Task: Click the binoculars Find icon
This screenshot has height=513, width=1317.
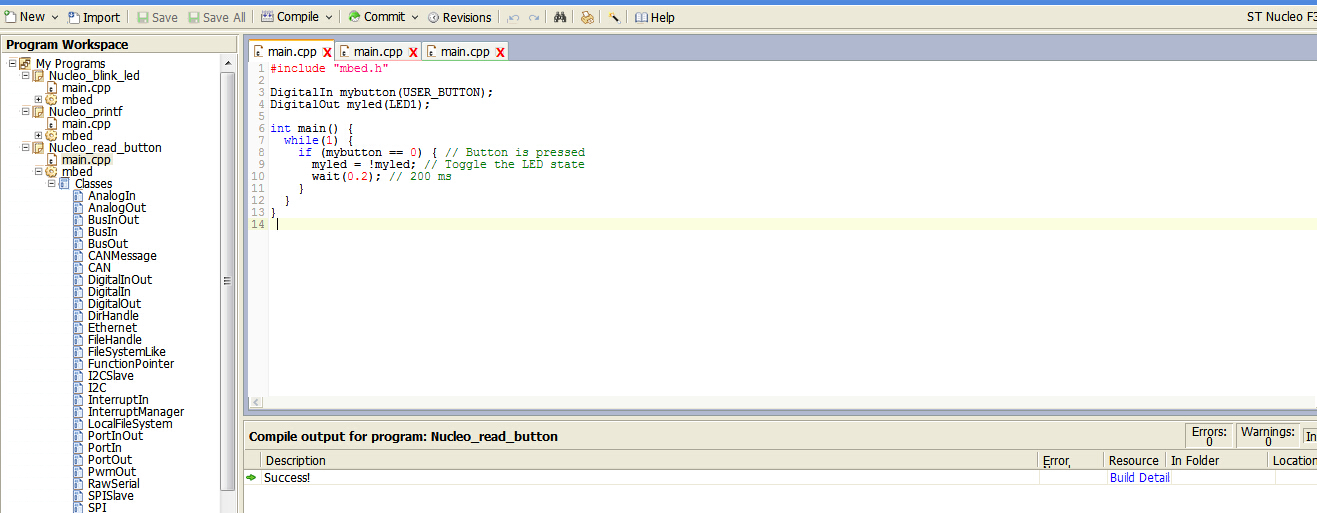Action: click(561, 17)
